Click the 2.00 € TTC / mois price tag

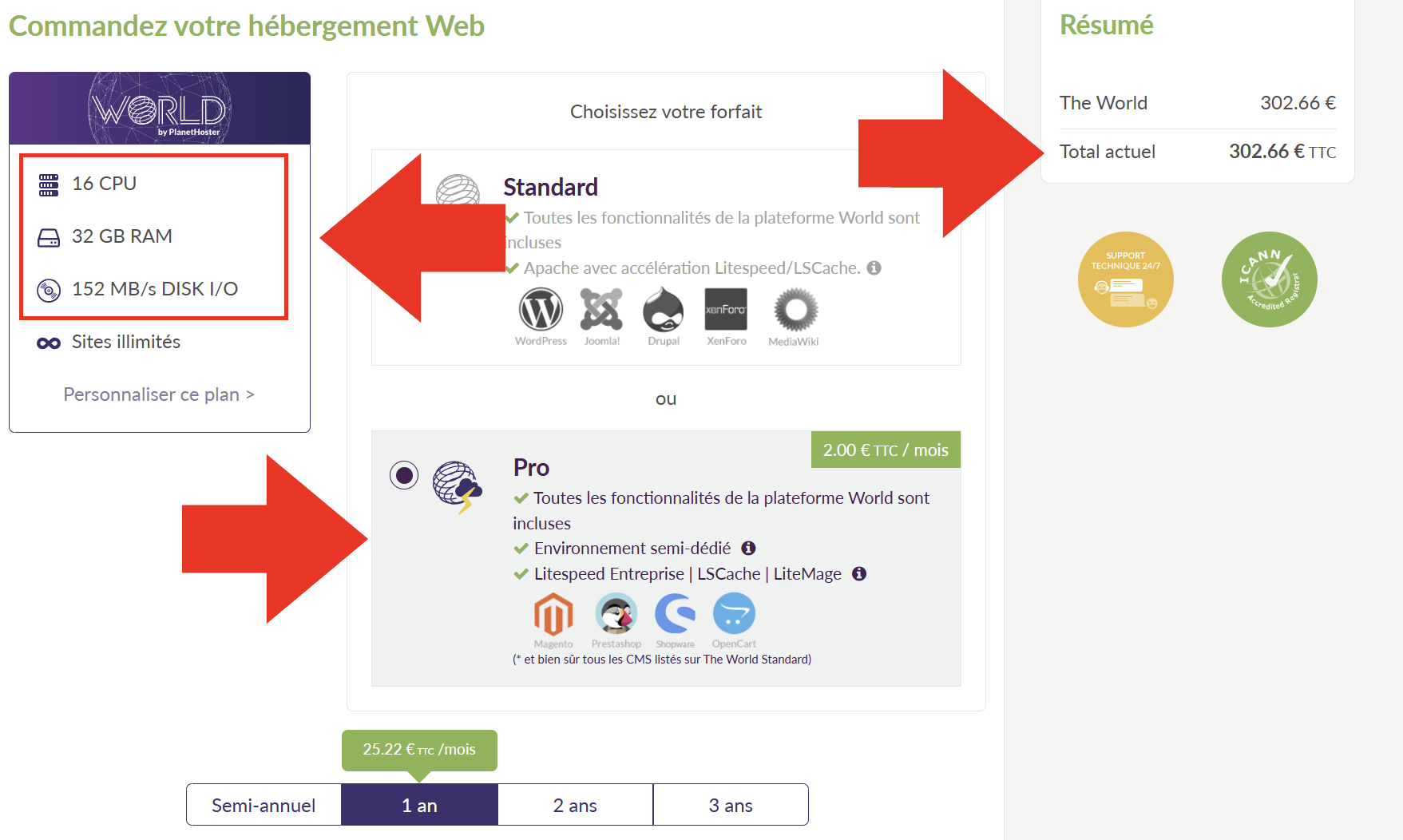(x=886, y=450)
